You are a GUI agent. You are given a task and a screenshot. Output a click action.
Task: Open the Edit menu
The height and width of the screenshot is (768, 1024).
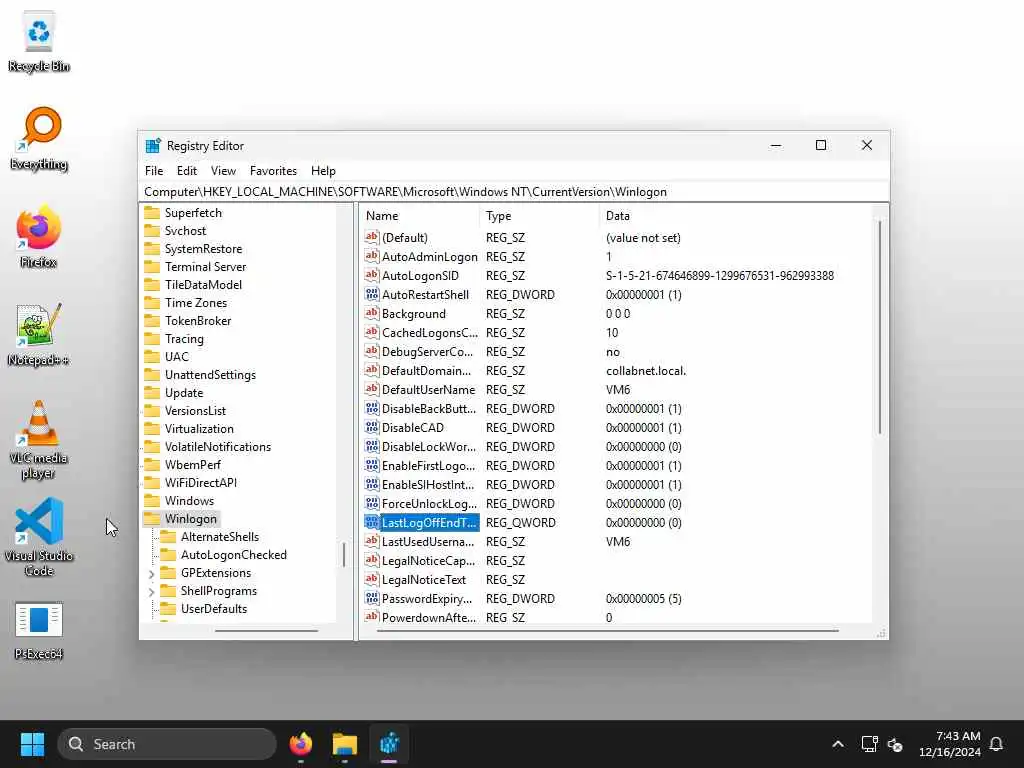tap(187, 170)
